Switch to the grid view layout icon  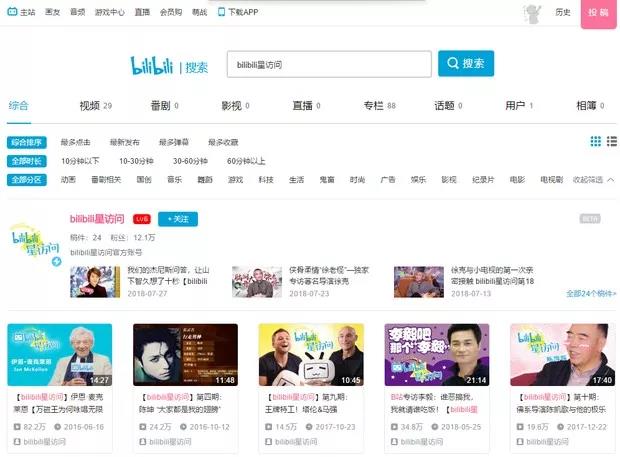[595, 142]
